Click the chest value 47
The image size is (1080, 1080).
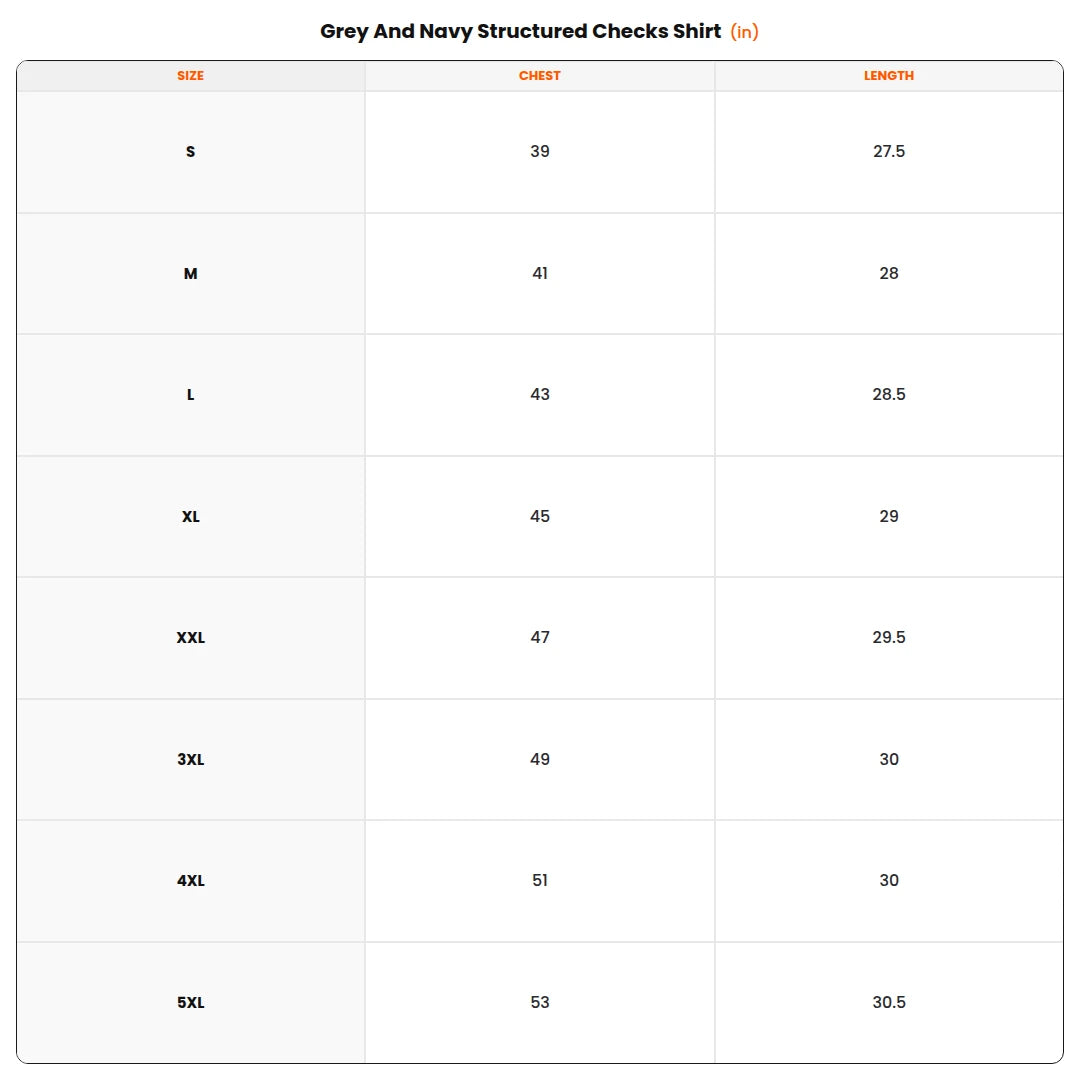tap(539, 638)
